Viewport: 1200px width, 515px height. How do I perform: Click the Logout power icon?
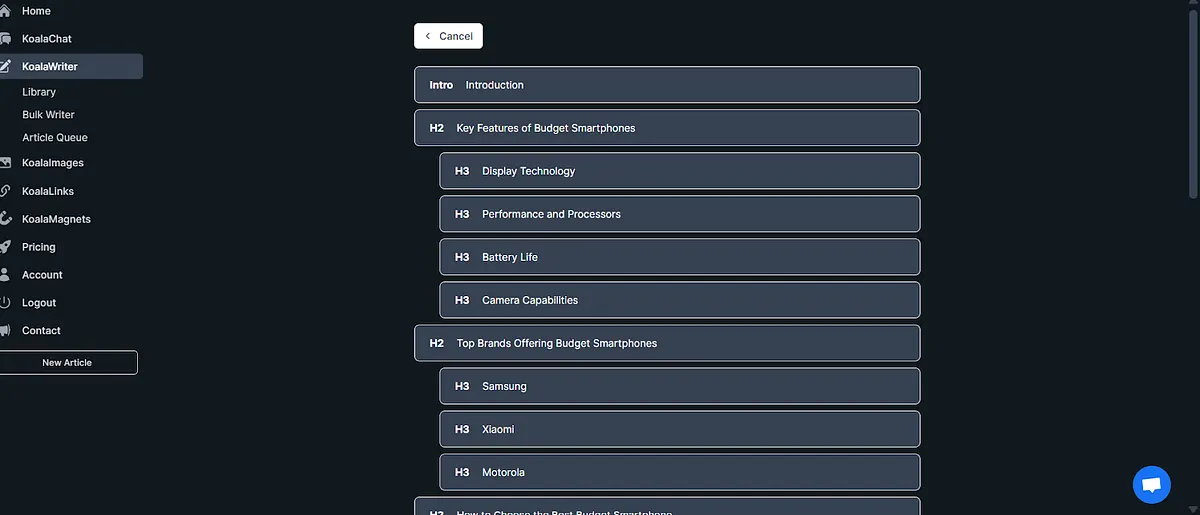coord(5,303)
